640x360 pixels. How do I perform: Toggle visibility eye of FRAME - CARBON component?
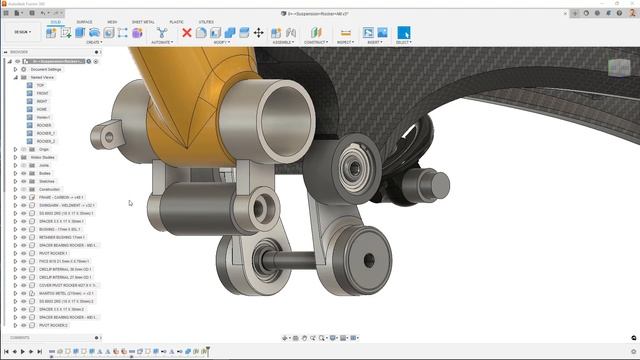pyautogui.click(x=24, y=198)
